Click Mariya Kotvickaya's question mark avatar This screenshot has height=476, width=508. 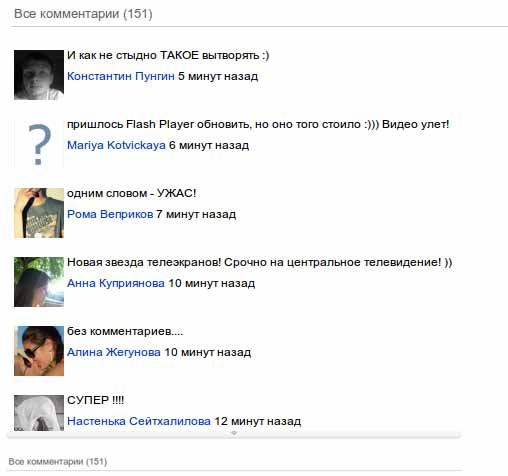tap(39, 144)
